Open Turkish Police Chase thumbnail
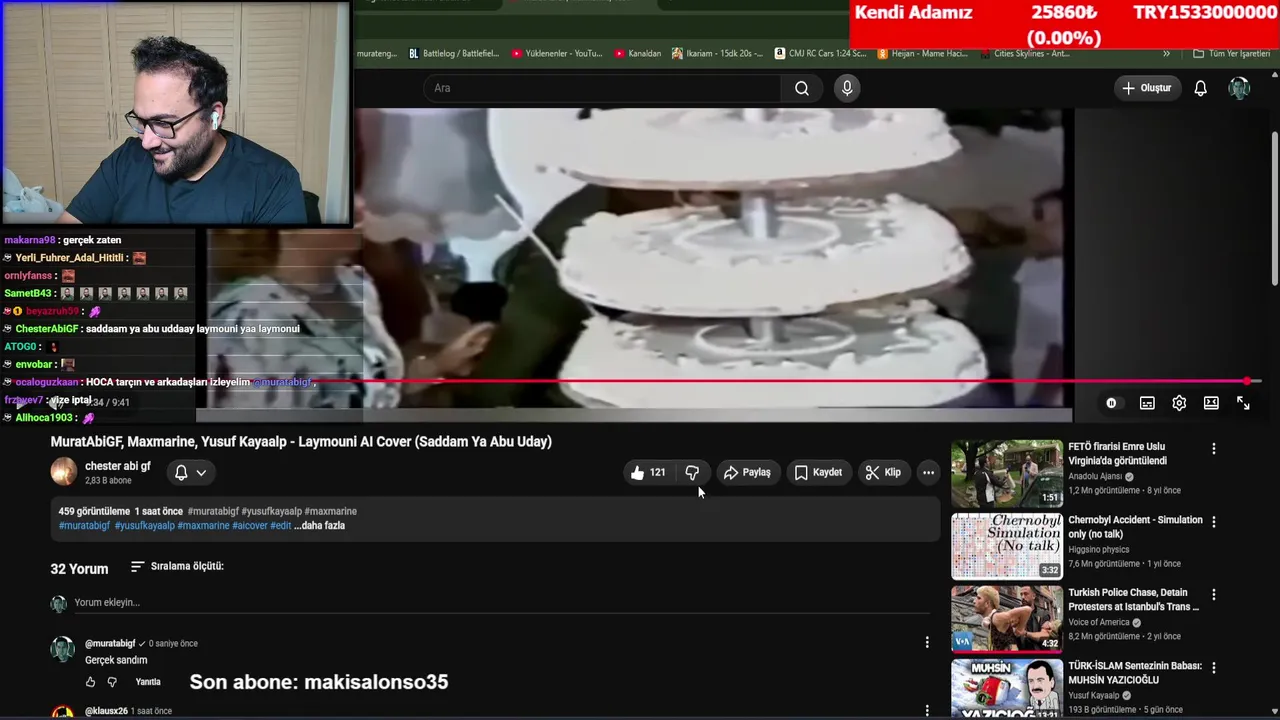 click(x=1007, y=619)
